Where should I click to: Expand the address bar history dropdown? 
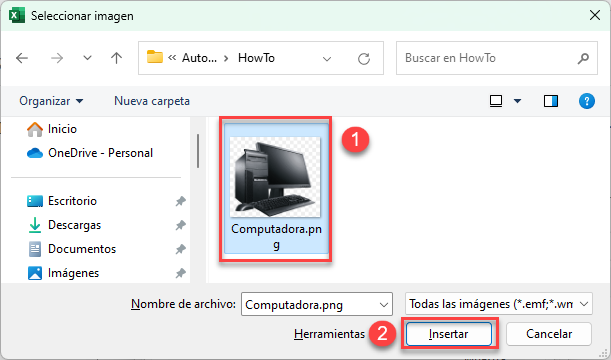click(x=327, y=59)
